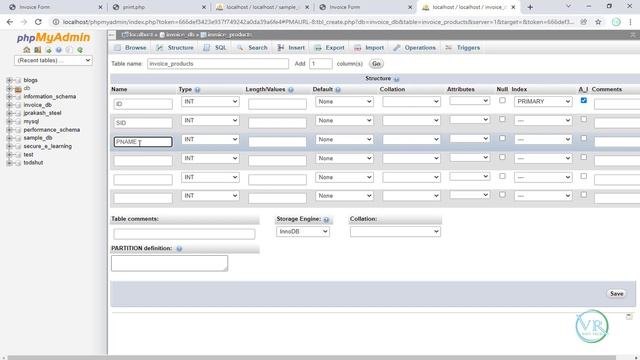Click the tab search chevron icon
The image size is (640, 360).
point(568,7)
